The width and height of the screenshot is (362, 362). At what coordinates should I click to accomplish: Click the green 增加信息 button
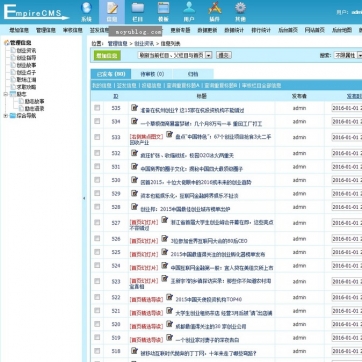pos(107,56)
